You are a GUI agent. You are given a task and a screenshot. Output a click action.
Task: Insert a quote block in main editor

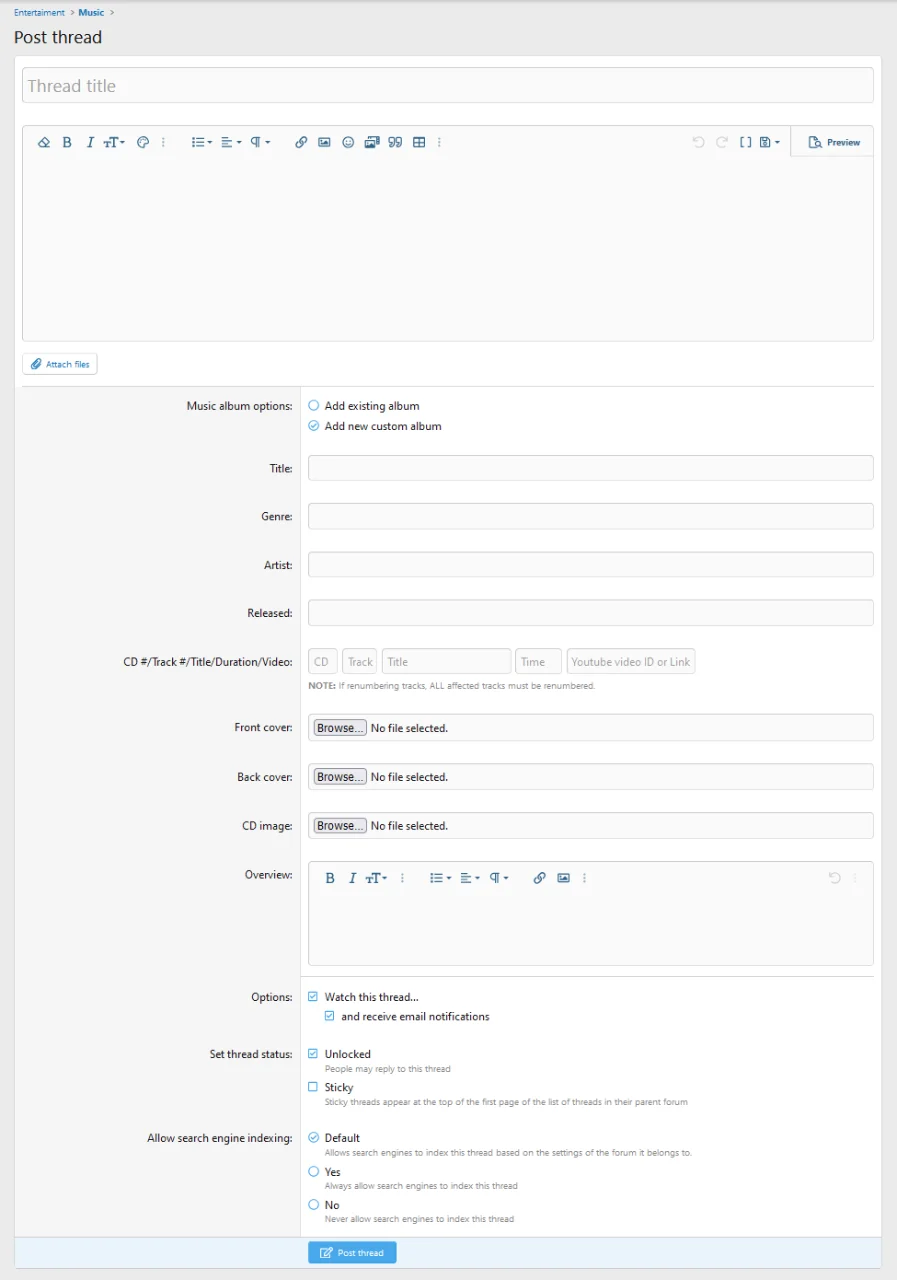coord(395,143)
